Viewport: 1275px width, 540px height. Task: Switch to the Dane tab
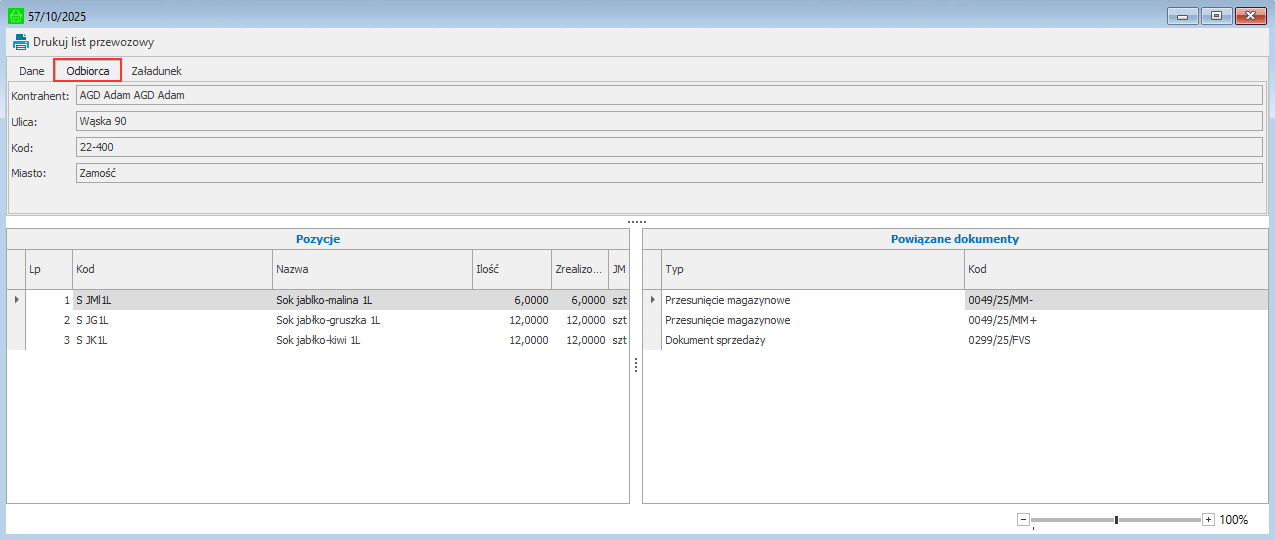click(32, 71)
